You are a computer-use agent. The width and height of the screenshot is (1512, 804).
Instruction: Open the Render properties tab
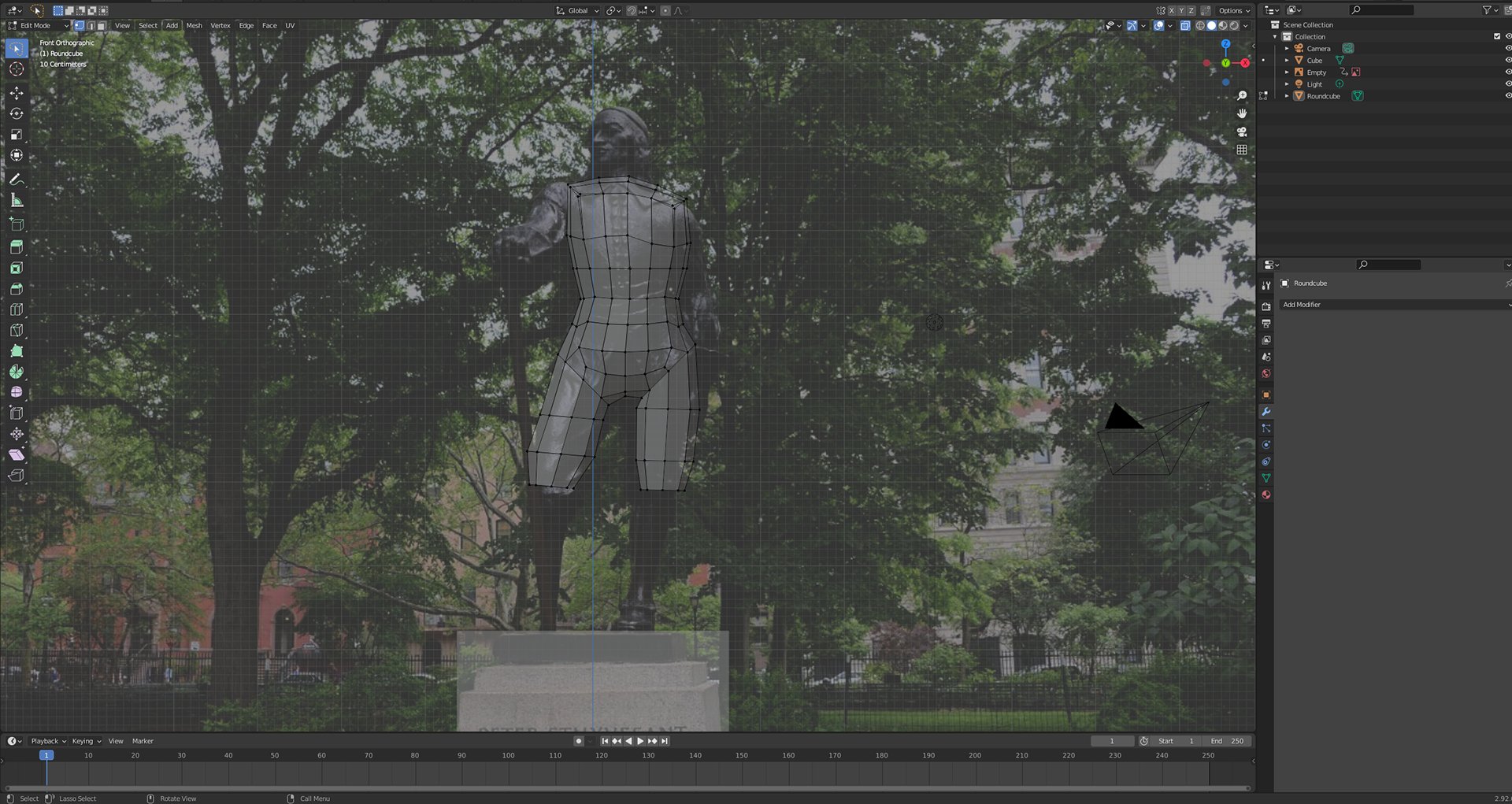[1266, 306]
